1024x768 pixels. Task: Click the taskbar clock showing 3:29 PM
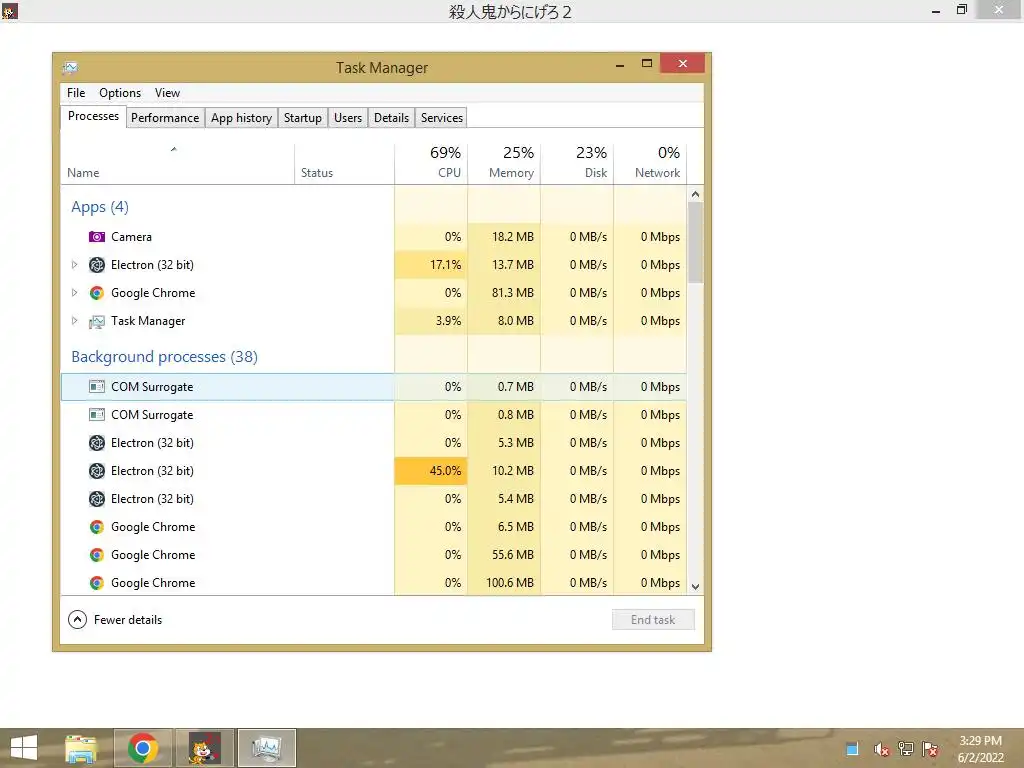point(980,749)
